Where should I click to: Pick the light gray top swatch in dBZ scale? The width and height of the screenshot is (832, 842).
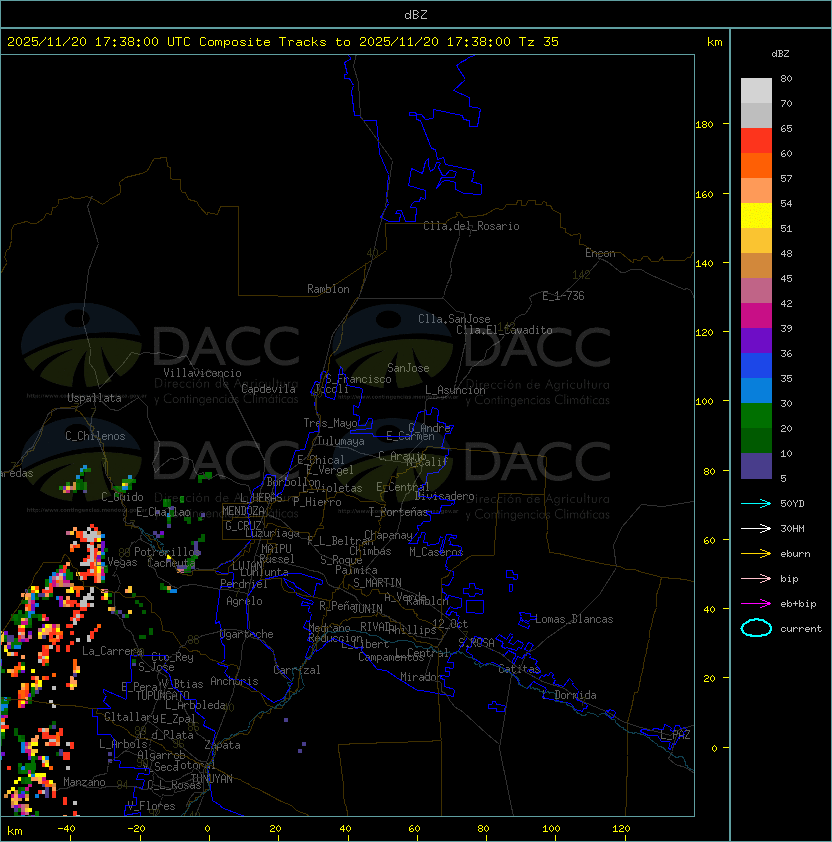click(756, 90)
